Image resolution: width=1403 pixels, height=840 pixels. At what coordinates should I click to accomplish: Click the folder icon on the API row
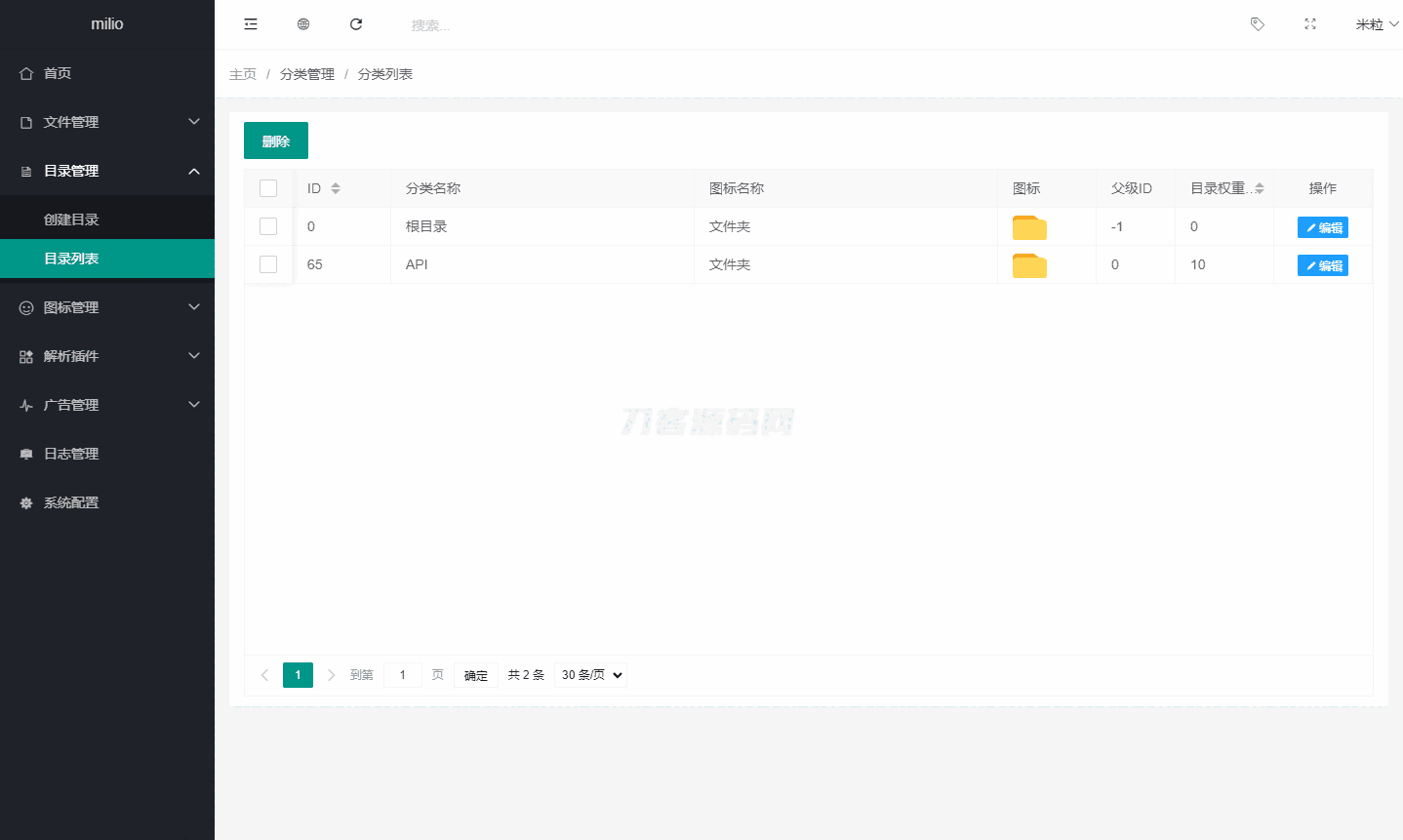pyautogui.click(x=1028, y=264)
